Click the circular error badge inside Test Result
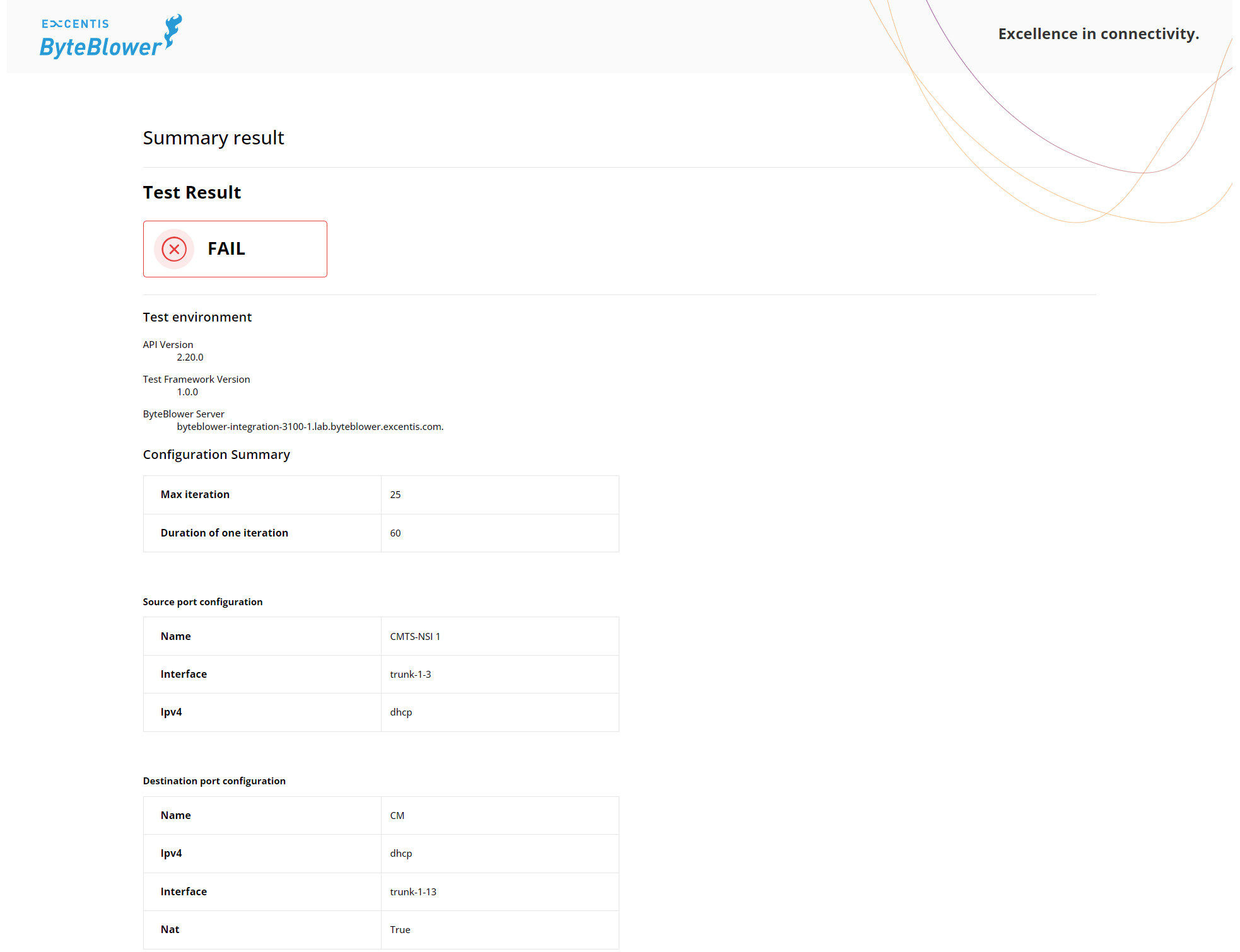 click(173, 249)
